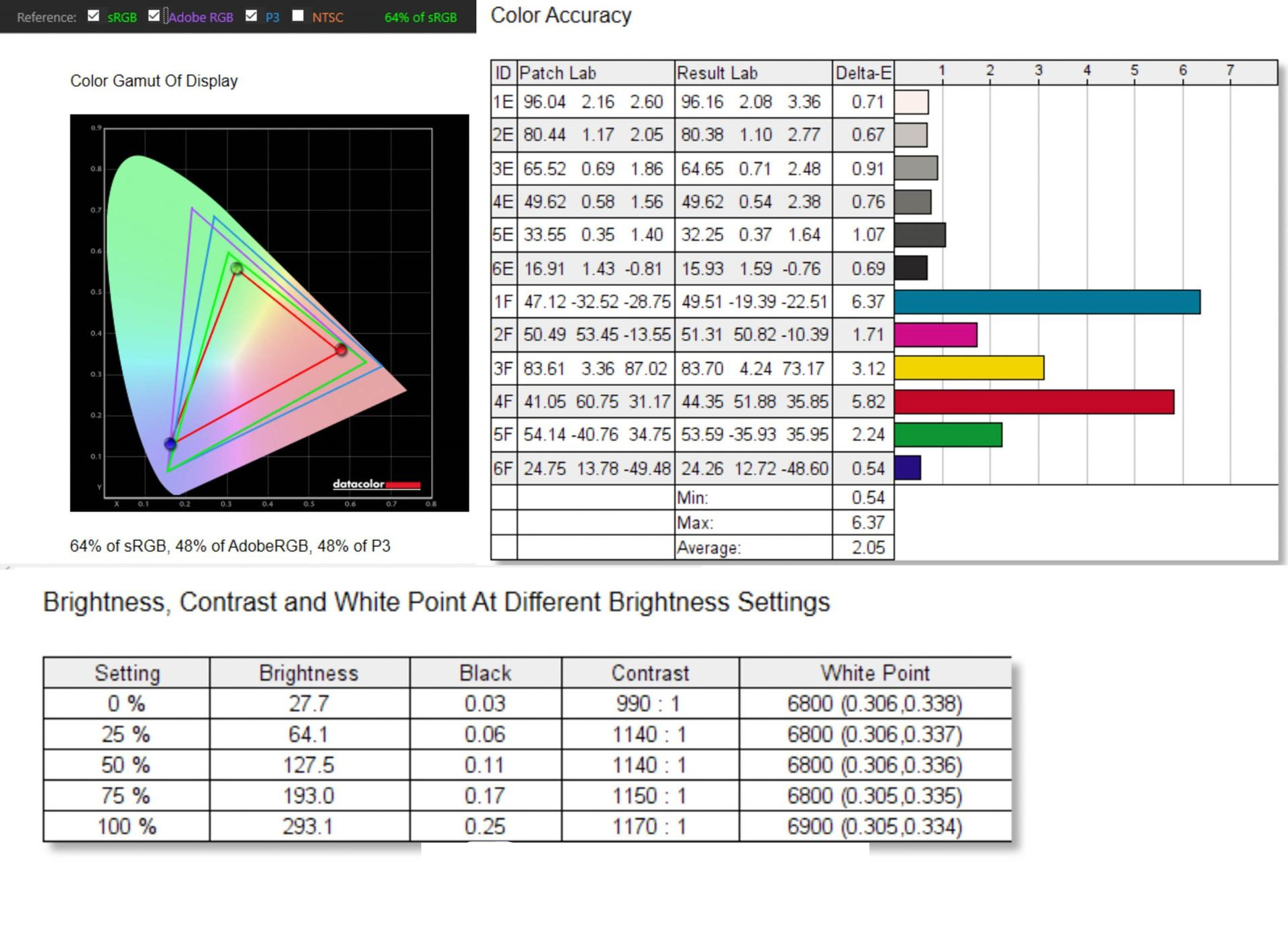Screen dimensions: 1288x926
Task: Select the 100 % brightness setting row
Action: 126,826
